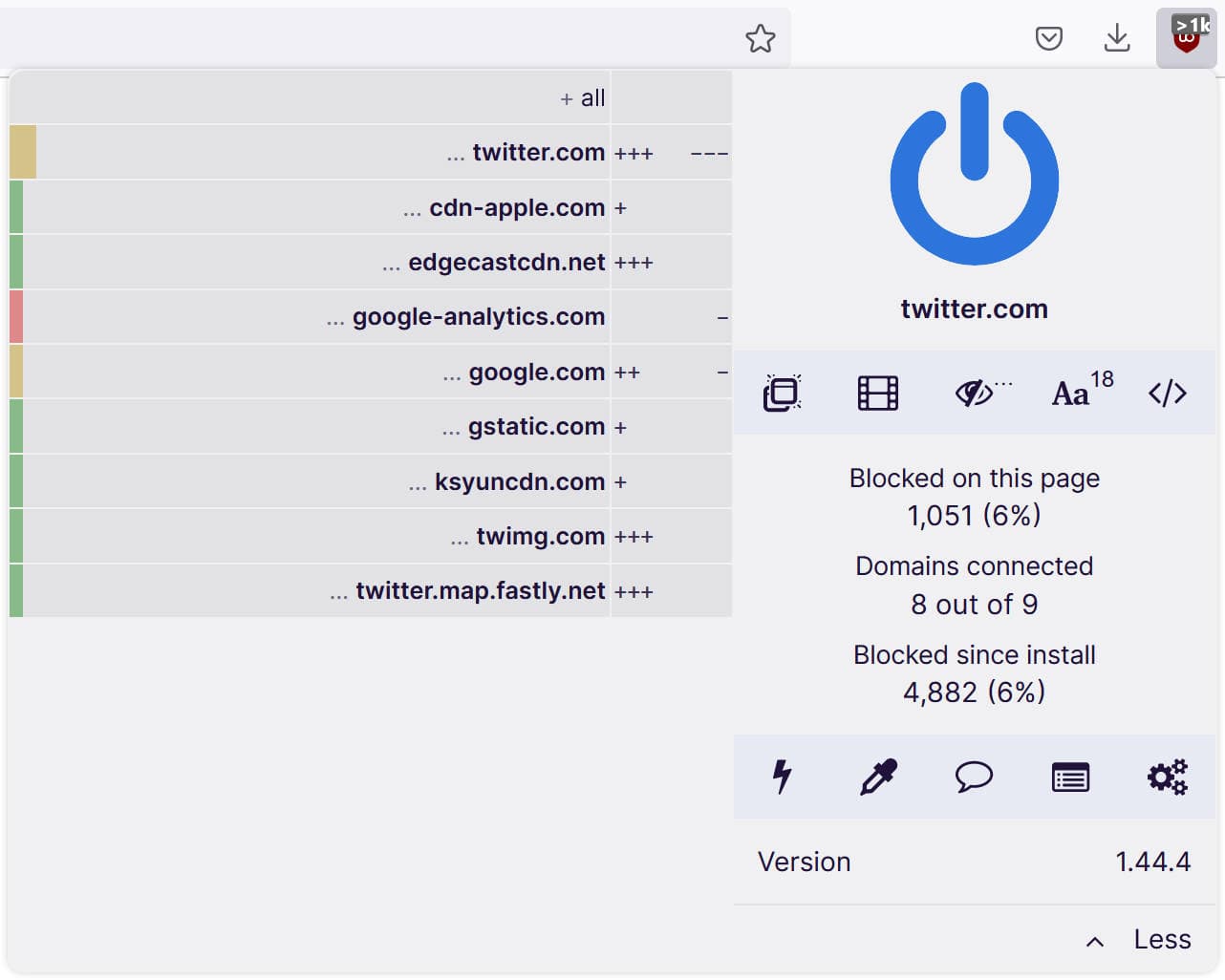Open the logger (list icon)

tap(1070, 778)
